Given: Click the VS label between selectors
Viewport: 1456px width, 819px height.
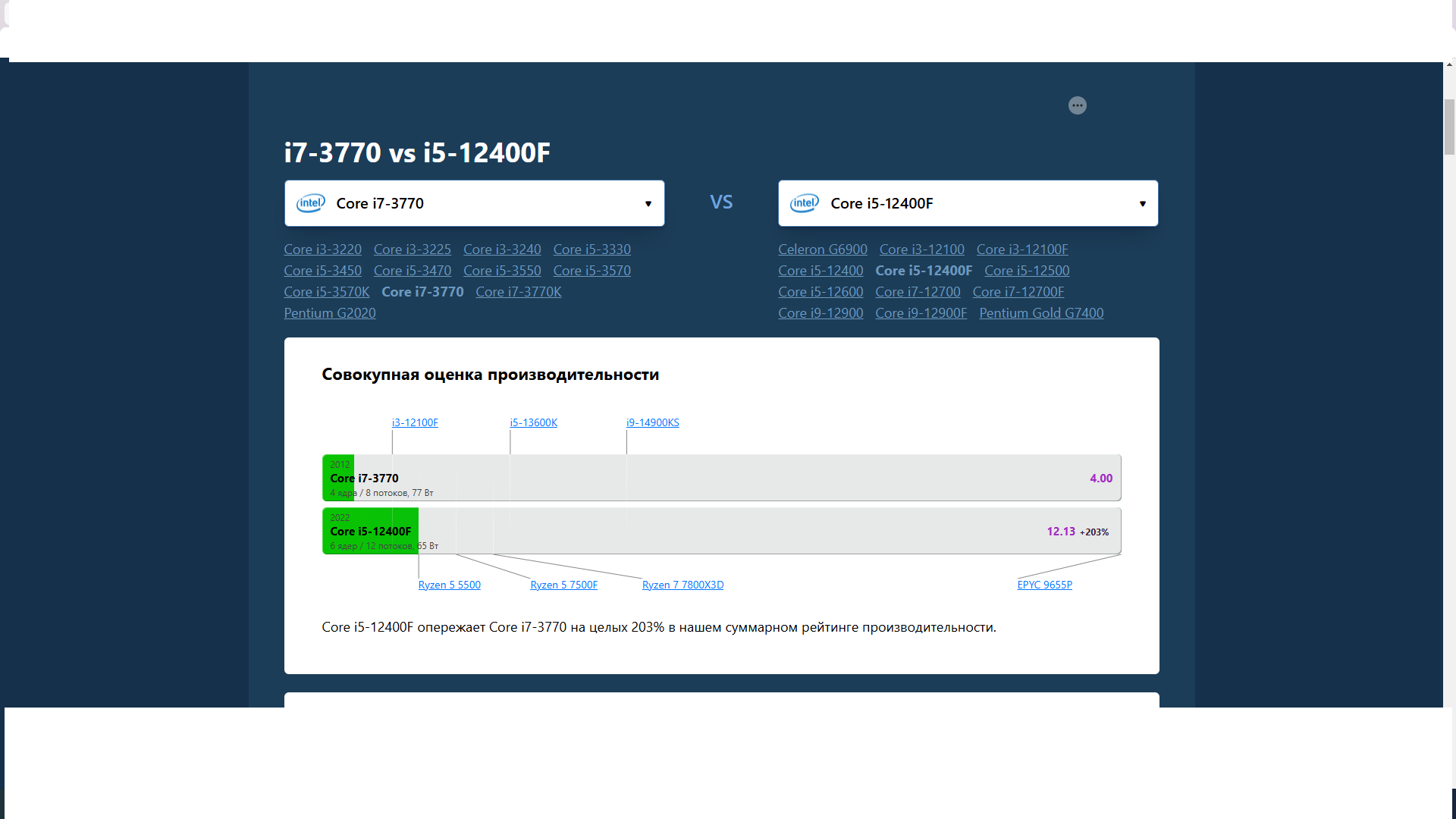Looking at the screenshot, I should pos(721,202).
